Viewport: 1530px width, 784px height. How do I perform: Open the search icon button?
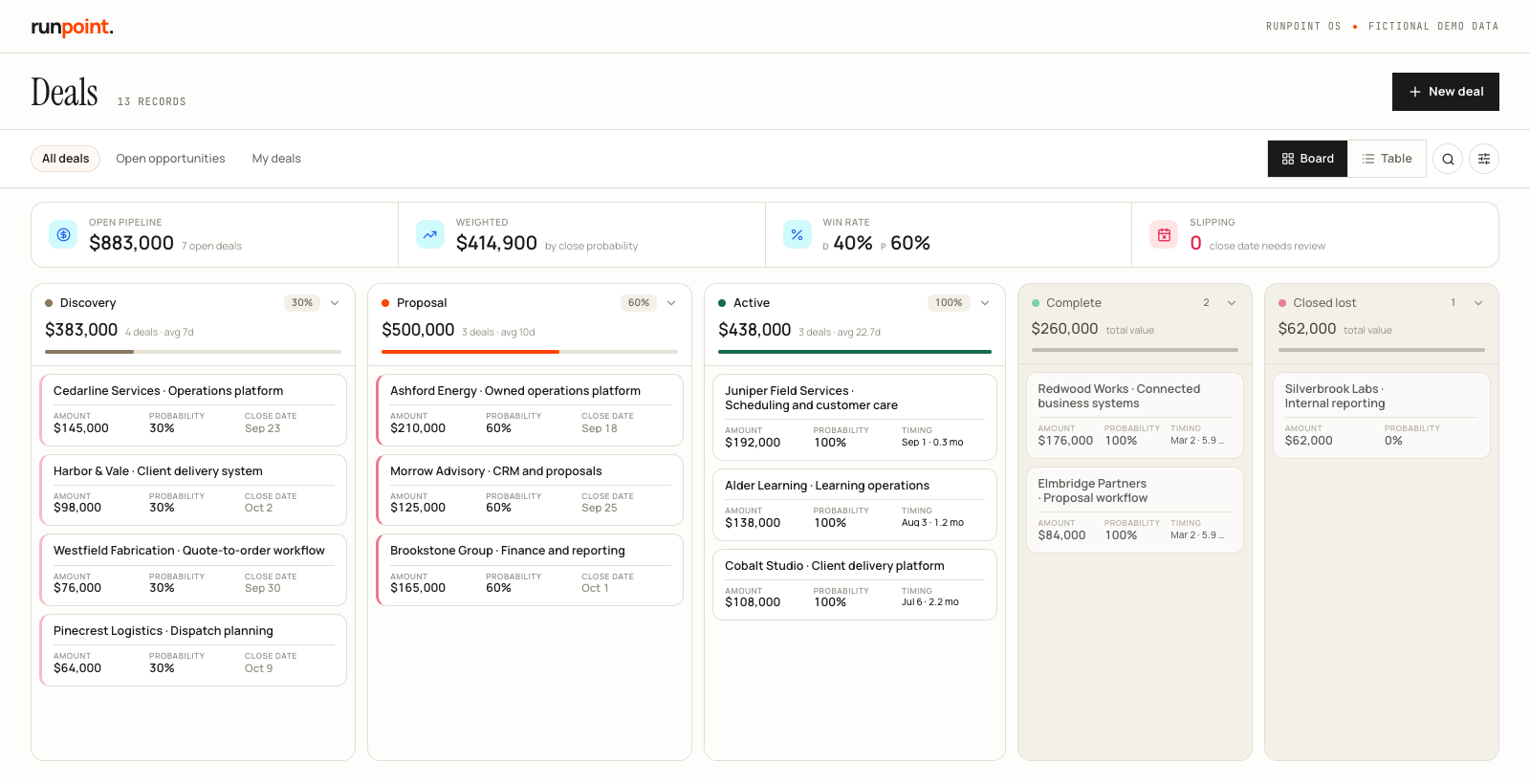(1448, 159)
